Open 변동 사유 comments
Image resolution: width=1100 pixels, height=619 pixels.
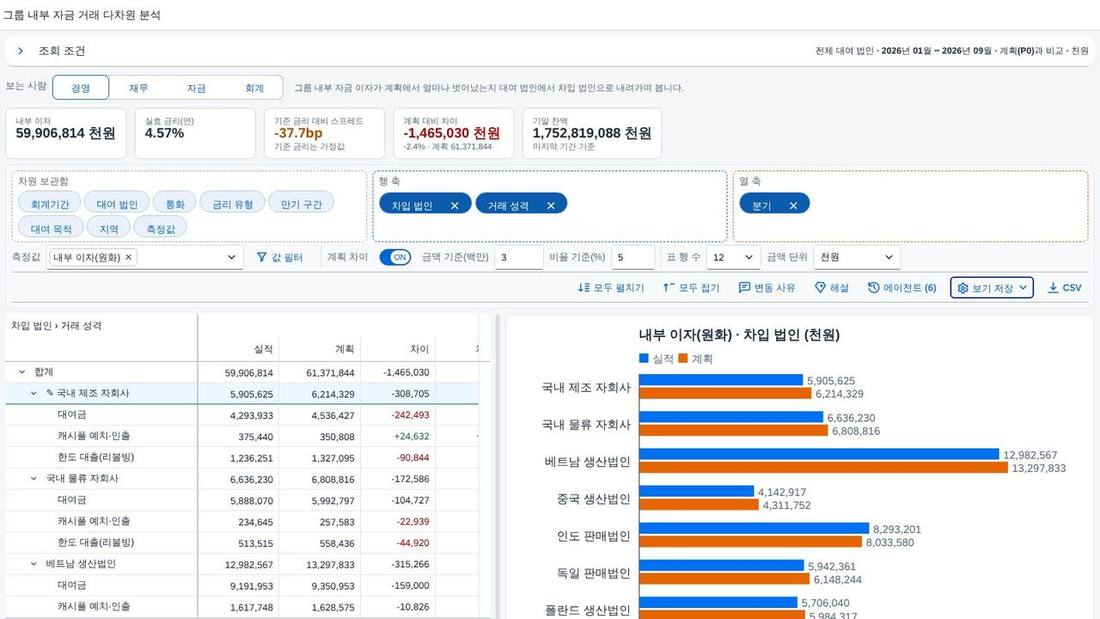coord(767,288)
